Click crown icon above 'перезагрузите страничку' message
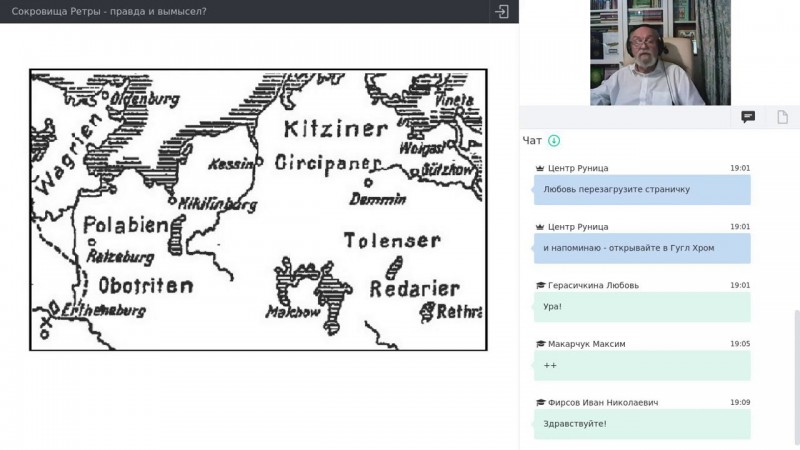This screenshot has height=450, width=800. (x=540, y=169)
